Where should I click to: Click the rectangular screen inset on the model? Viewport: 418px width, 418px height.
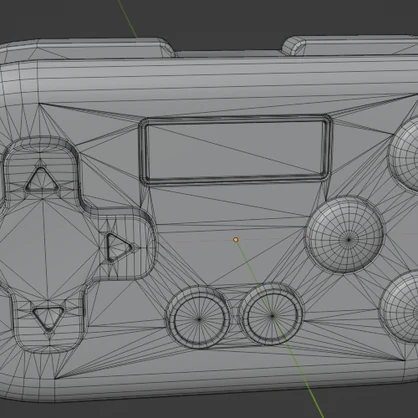235,149
